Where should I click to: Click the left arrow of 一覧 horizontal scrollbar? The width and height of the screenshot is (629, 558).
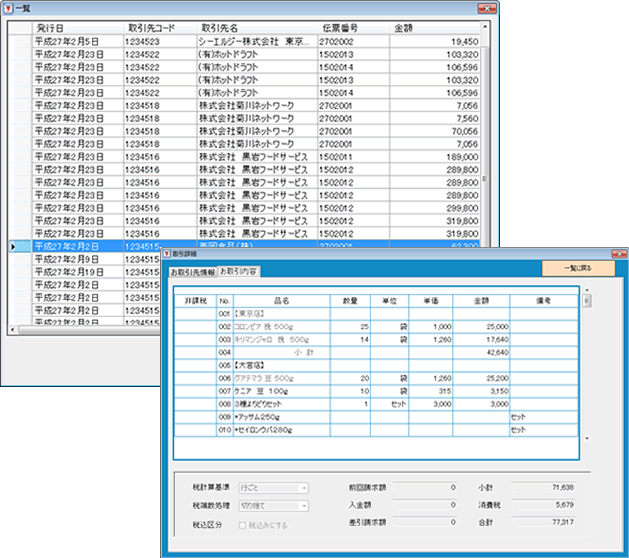[13, 330]
